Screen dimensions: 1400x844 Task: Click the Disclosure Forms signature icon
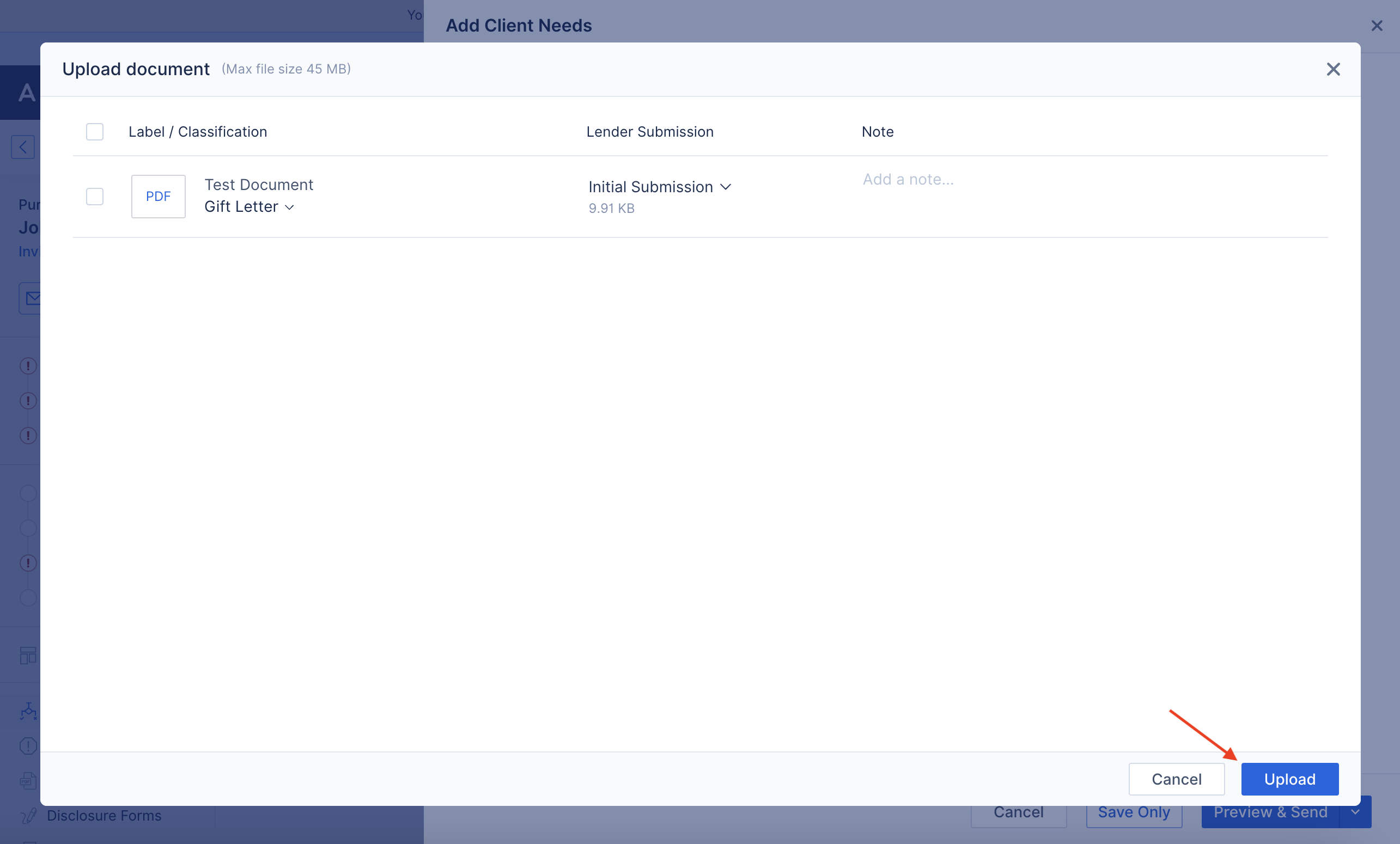point(28,816)
